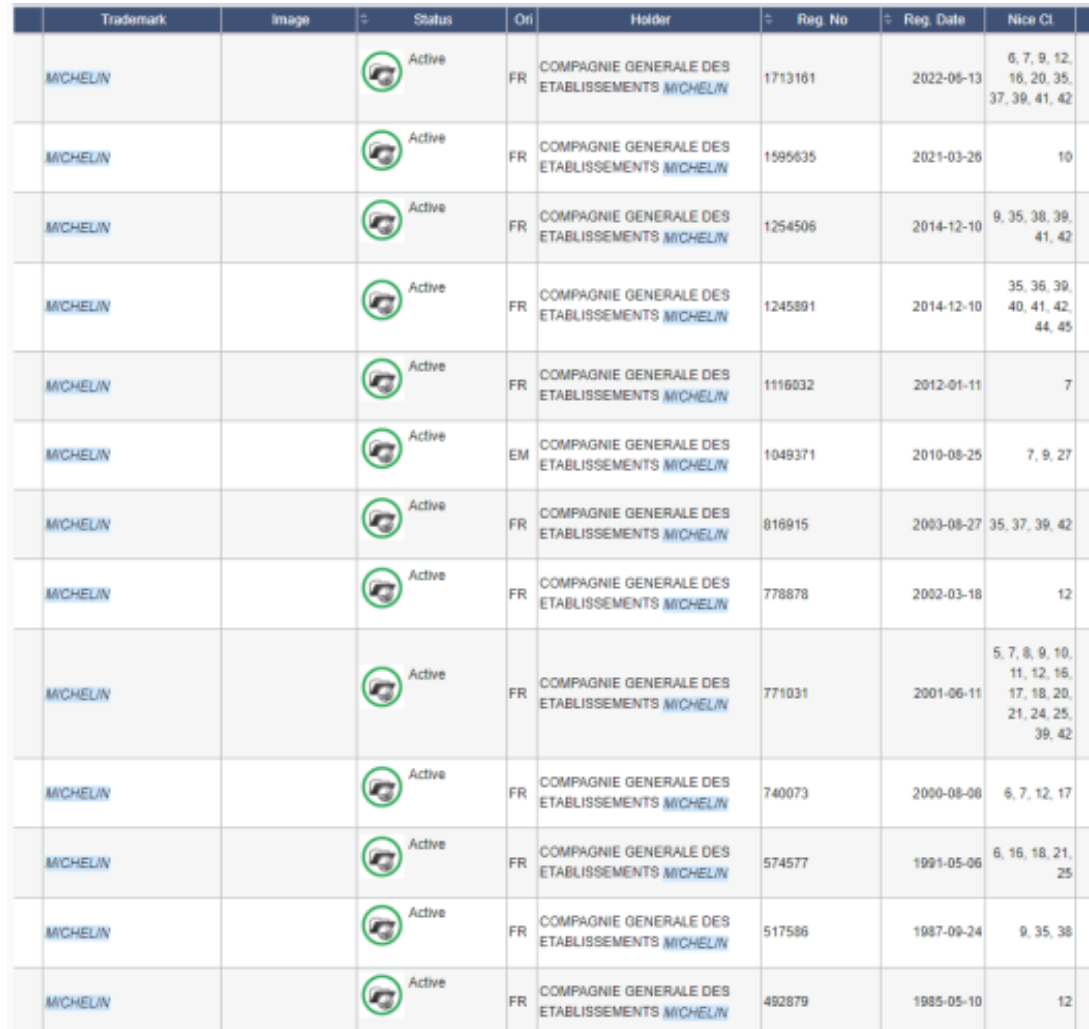Click the Nice Cl. column header
This screenshot has height=1029, width=1089.
click(1030, 19)
